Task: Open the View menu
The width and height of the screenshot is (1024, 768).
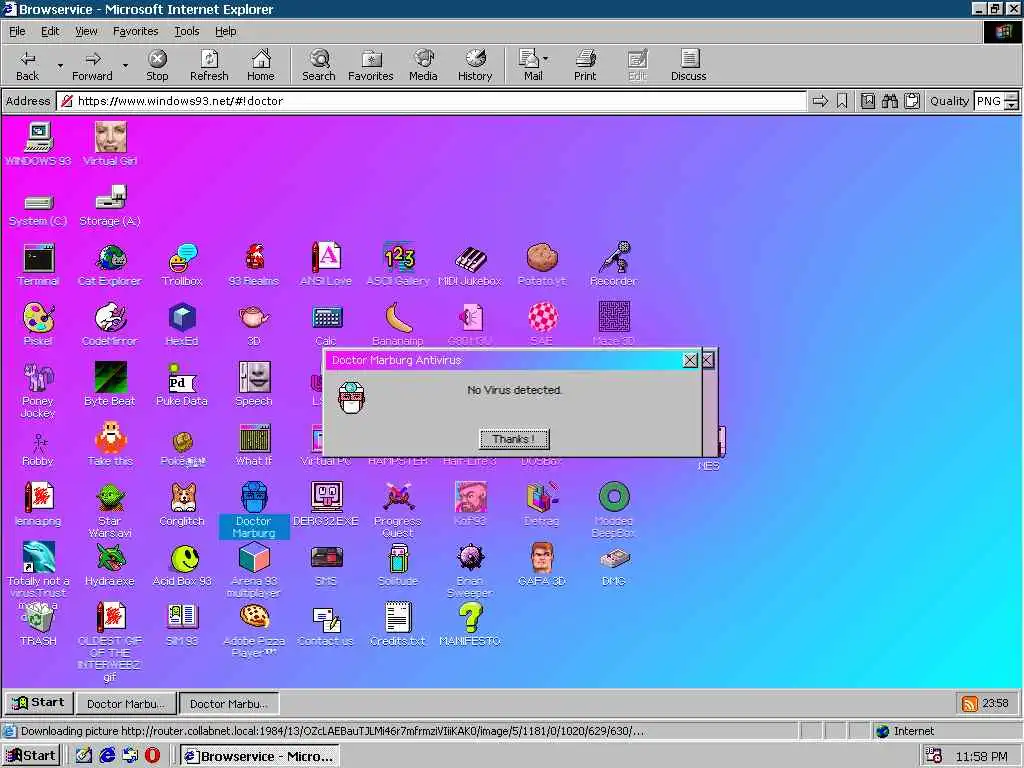Action: point(86,31)
